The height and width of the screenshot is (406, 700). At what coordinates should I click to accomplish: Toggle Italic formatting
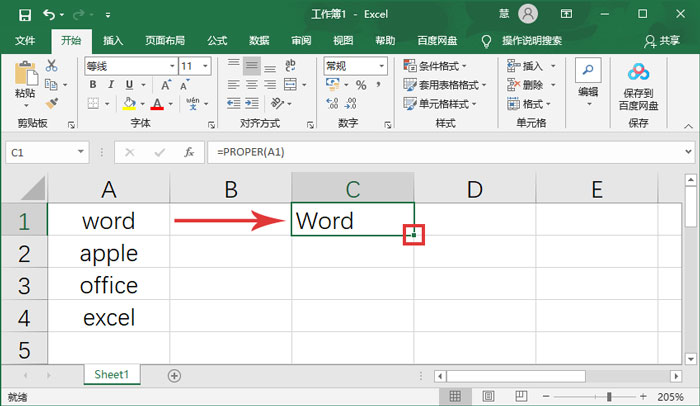[109, 85]
